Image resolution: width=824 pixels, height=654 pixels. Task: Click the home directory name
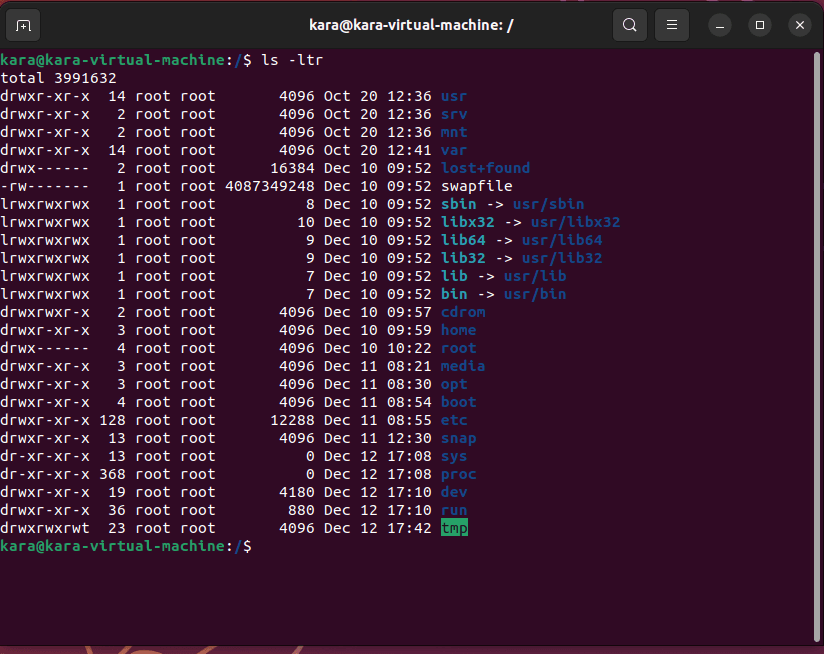coord(458,330)
